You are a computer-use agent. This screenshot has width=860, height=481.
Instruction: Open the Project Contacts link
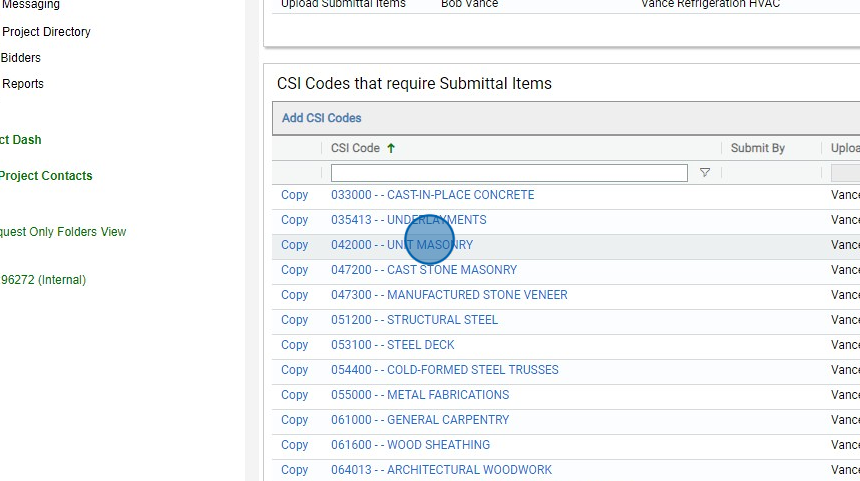tap(46, 176)
